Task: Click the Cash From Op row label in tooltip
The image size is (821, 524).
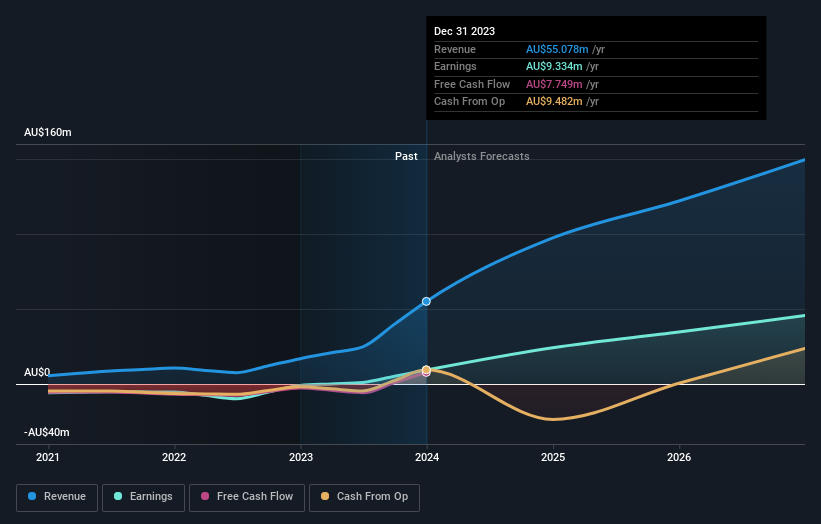Action: pos(470,102)
